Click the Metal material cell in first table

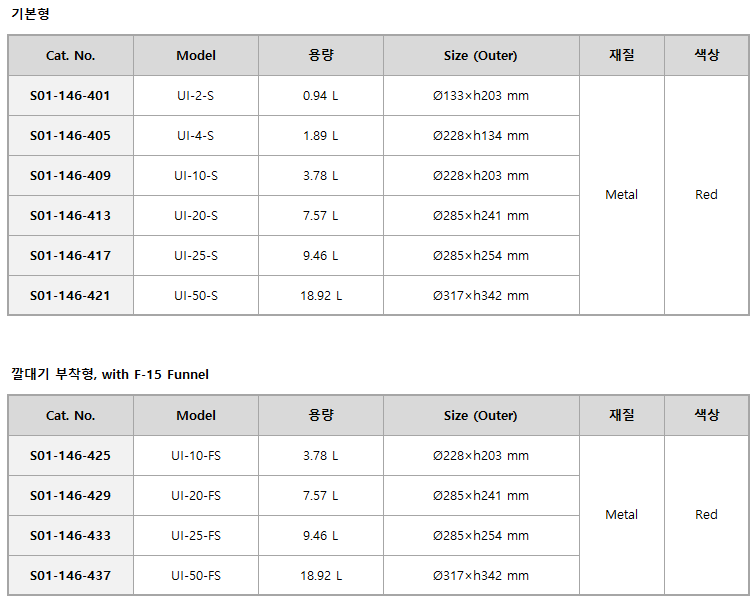click(x=622, y=195)
